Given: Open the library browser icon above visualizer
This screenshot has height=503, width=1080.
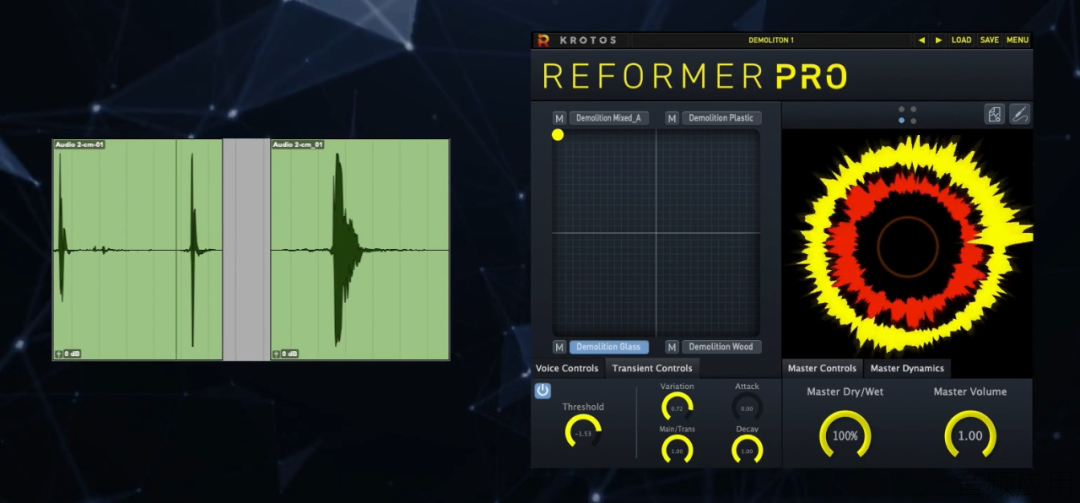Looking at the screenshot, I should [994, 114].
